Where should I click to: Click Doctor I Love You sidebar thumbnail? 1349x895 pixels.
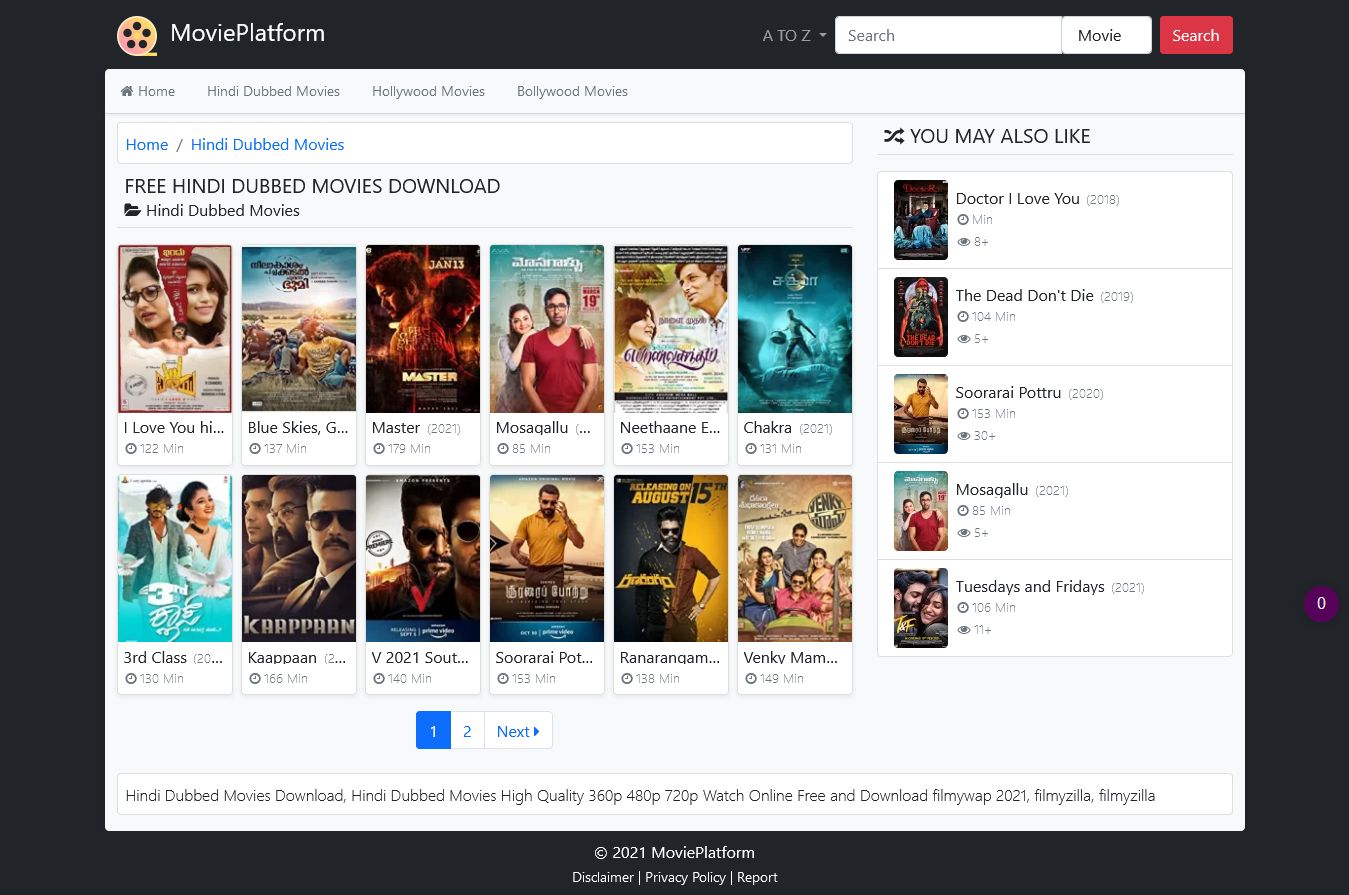pos(921,220)
